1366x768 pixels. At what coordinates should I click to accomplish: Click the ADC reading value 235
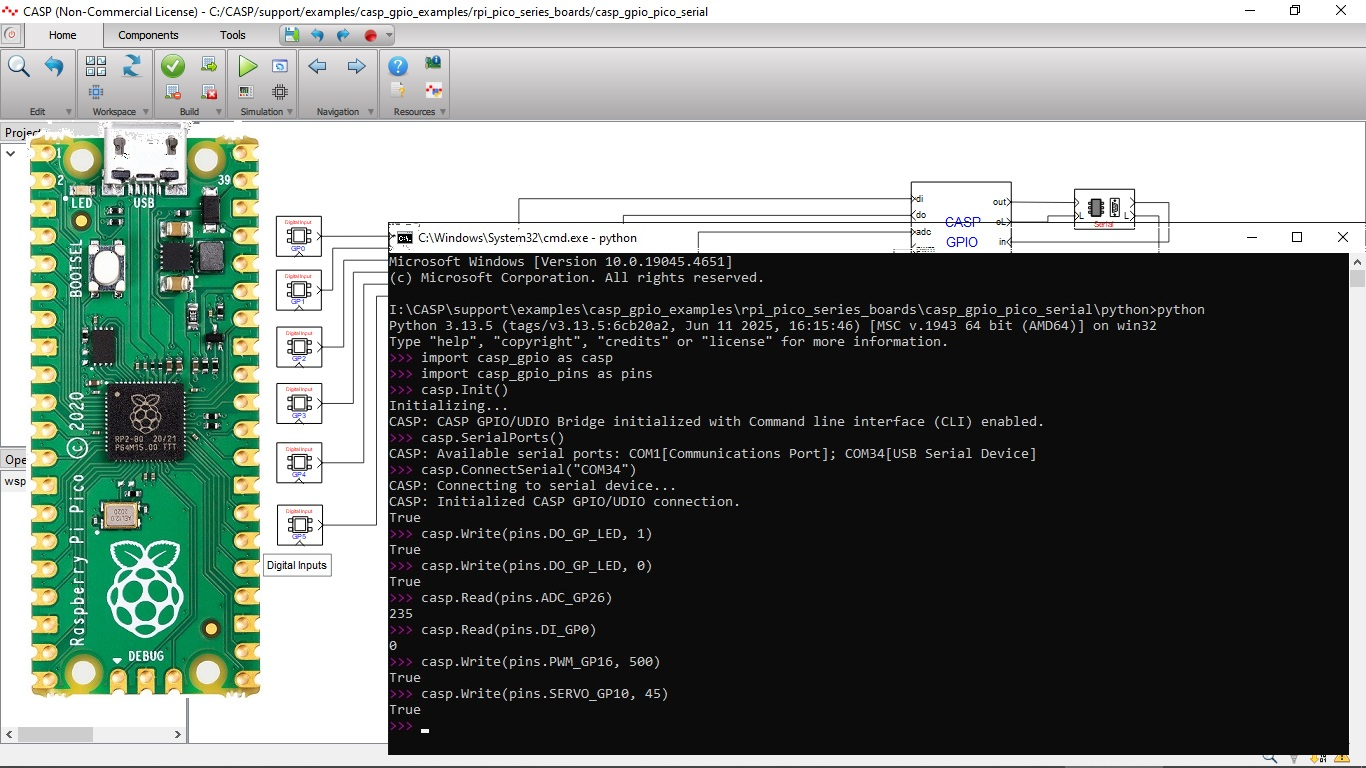pos(401,614)
